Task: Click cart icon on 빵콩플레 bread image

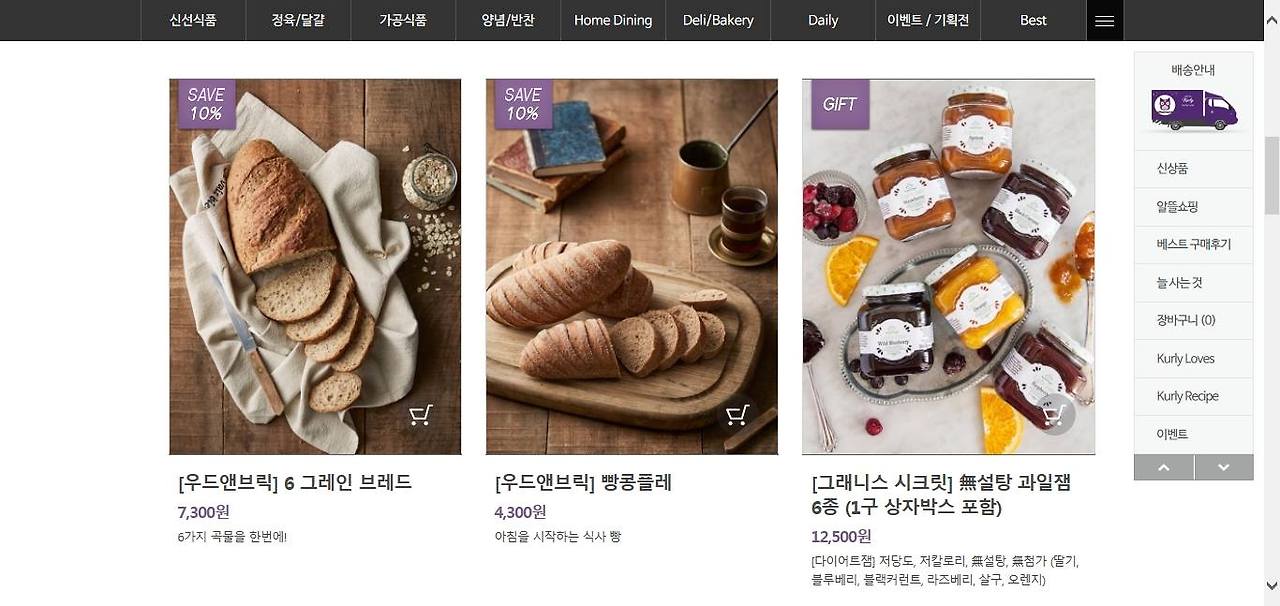Action: click(738, 414)
